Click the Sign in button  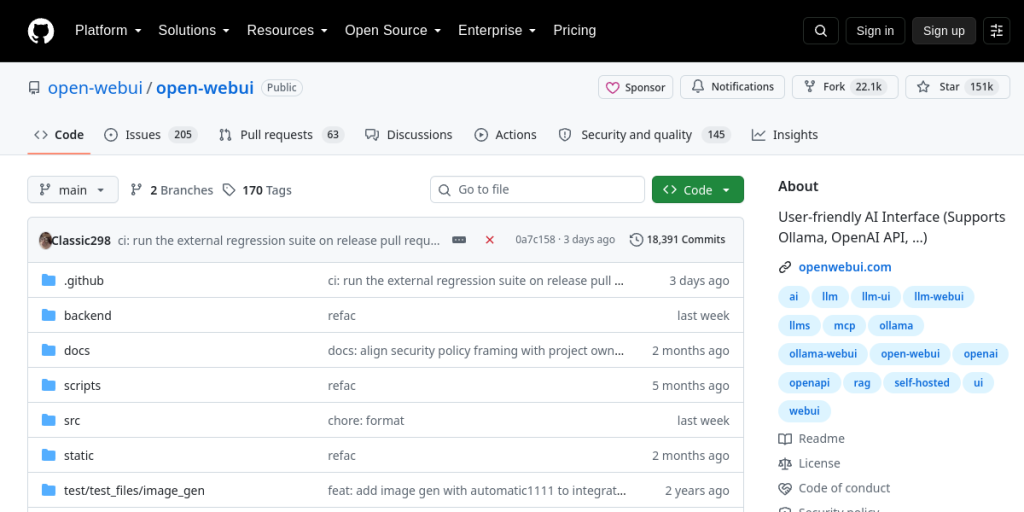(x=875, y=31)
